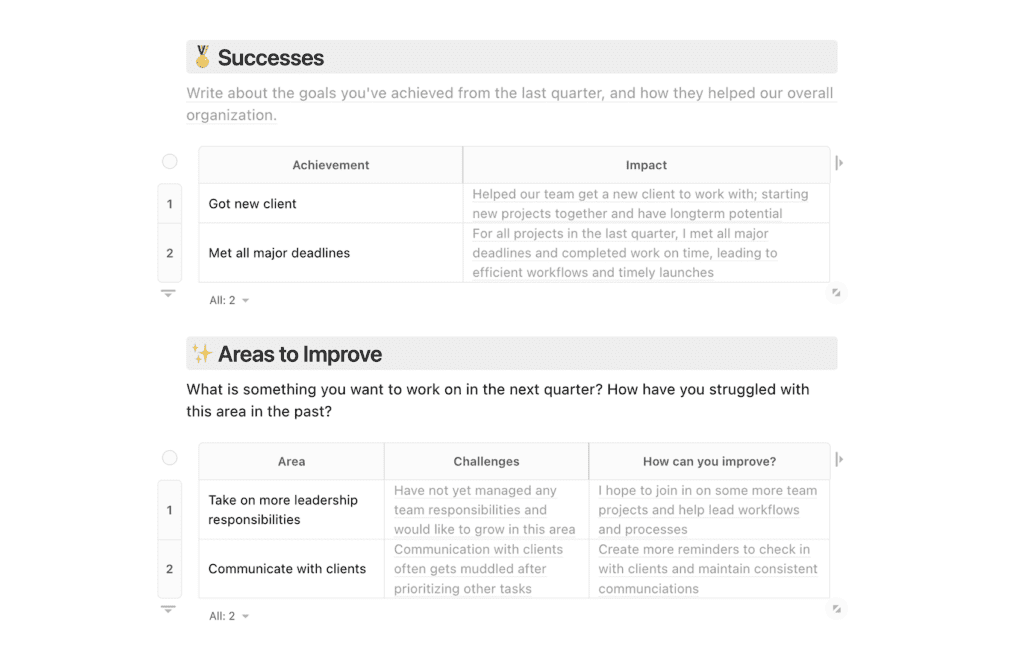
Task: Open the All: 2 dropdown under Areas table
Action: coord(228,615)
